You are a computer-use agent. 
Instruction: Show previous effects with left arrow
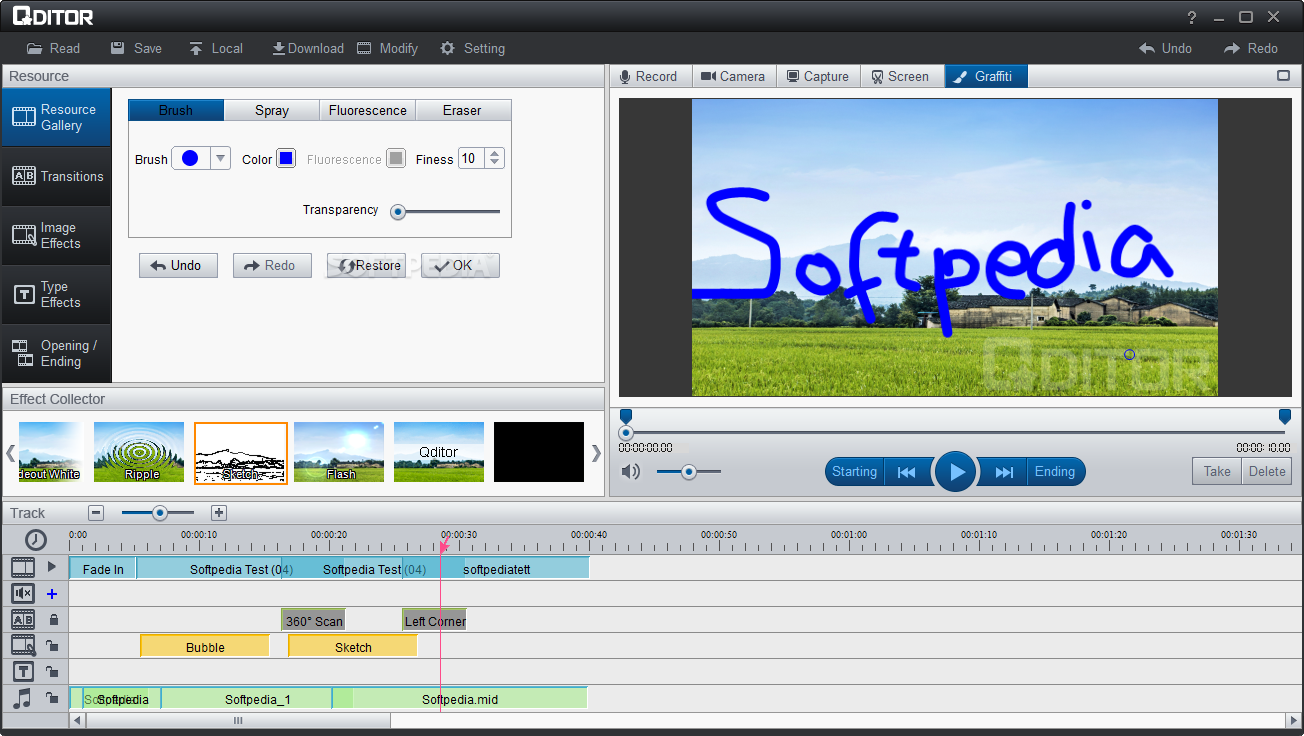(11, 453)
